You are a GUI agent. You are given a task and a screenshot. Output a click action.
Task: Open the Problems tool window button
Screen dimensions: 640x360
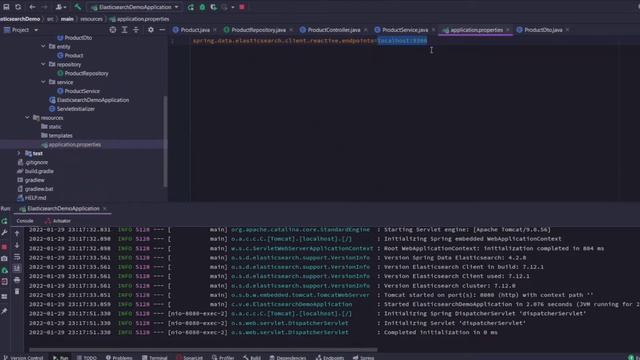119,358
